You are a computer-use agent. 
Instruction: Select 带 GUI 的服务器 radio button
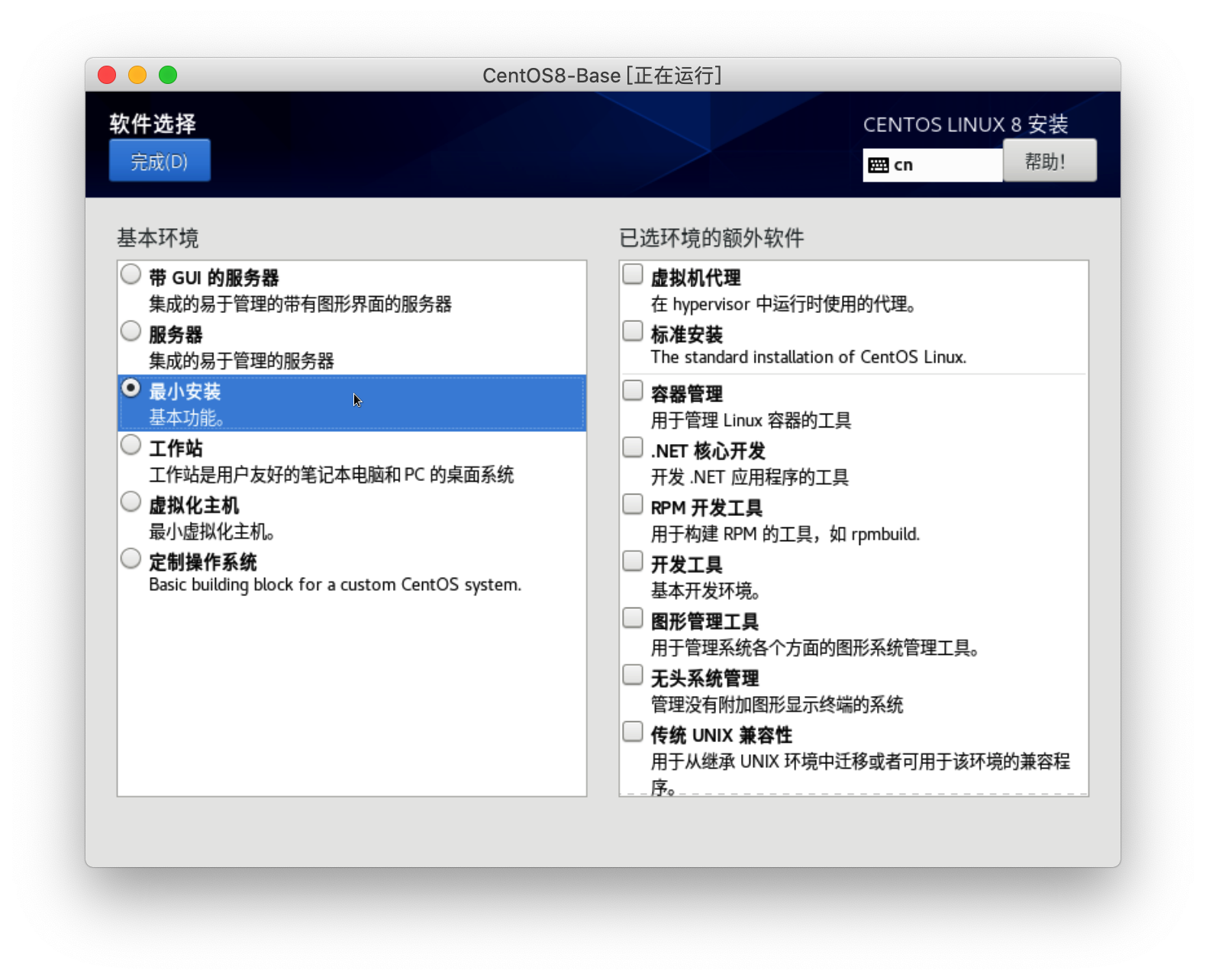(x=131, y=274)
